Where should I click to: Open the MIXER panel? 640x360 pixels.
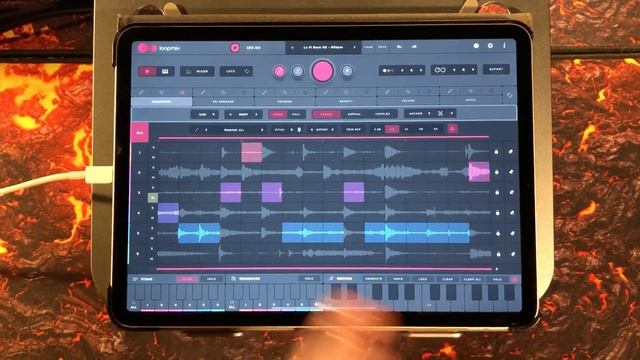[x=197, y=71]
